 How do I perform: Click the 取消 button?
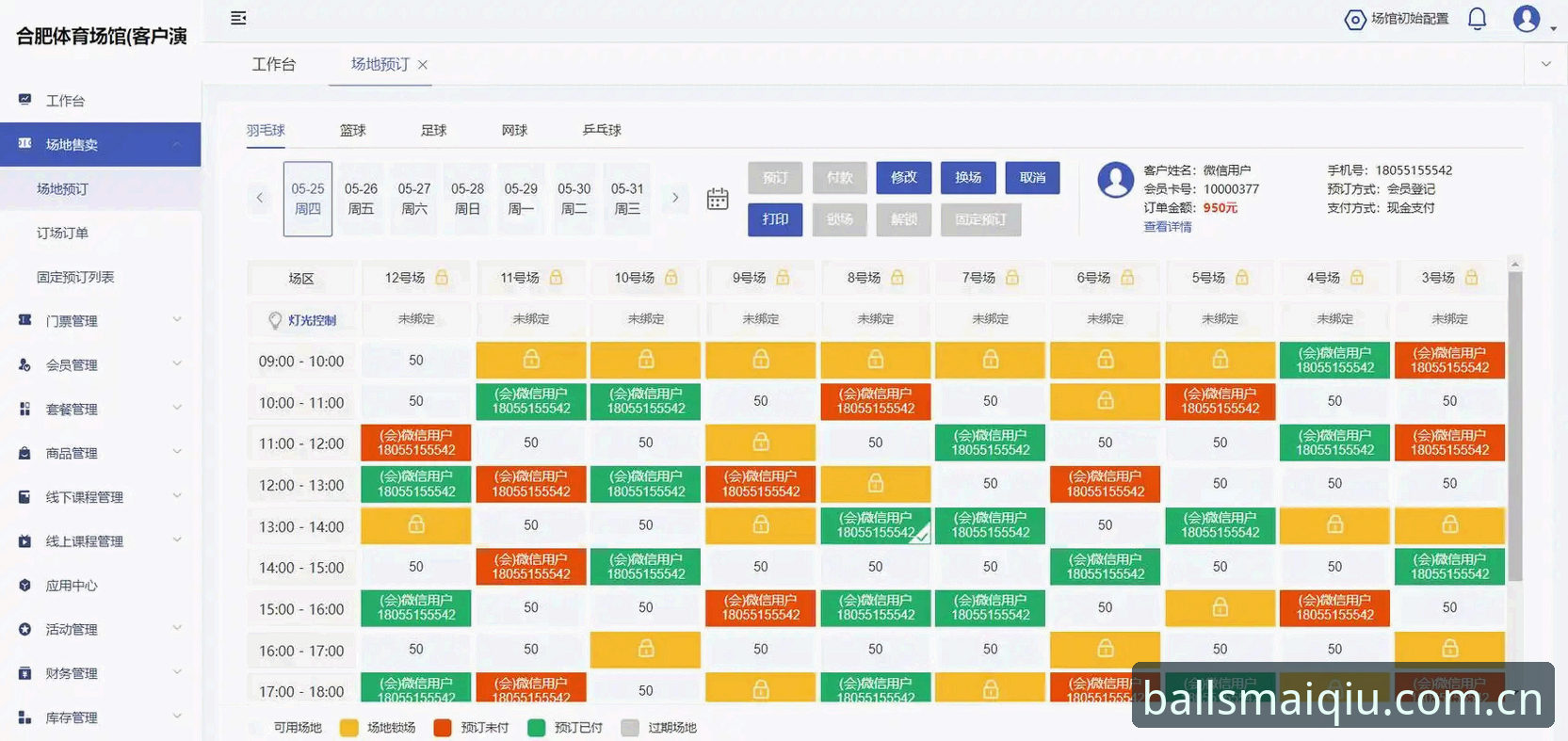(x=1032, y=177)
